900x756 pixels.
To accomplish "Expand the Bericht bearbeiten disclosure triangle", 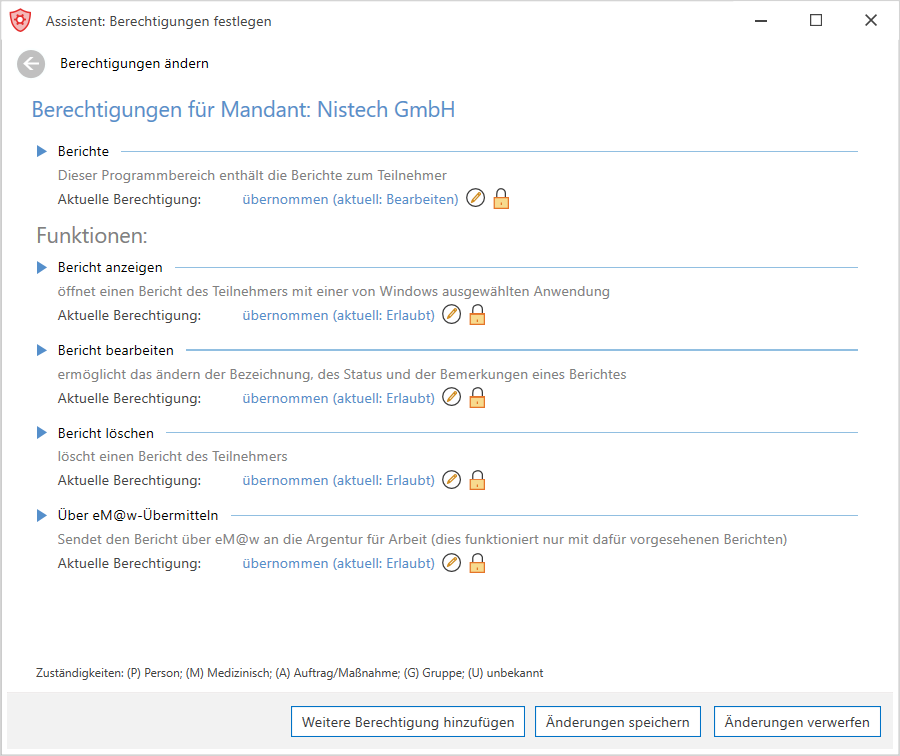I will point(41,350).
